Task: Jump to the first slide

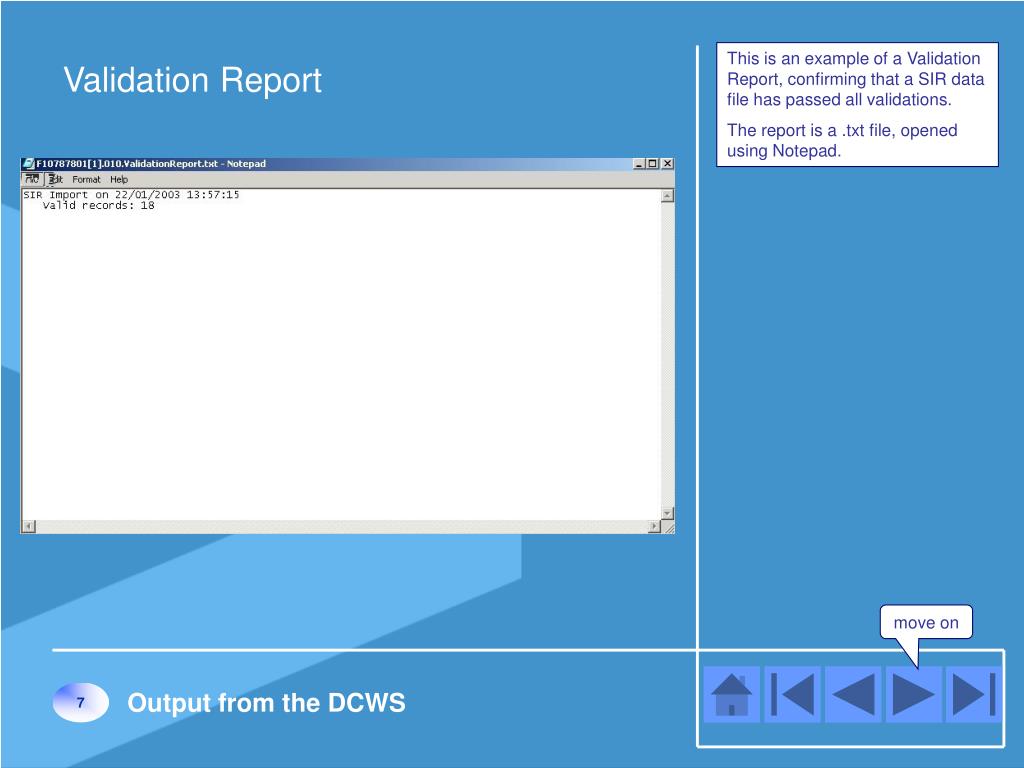Action: click(792, 694)
